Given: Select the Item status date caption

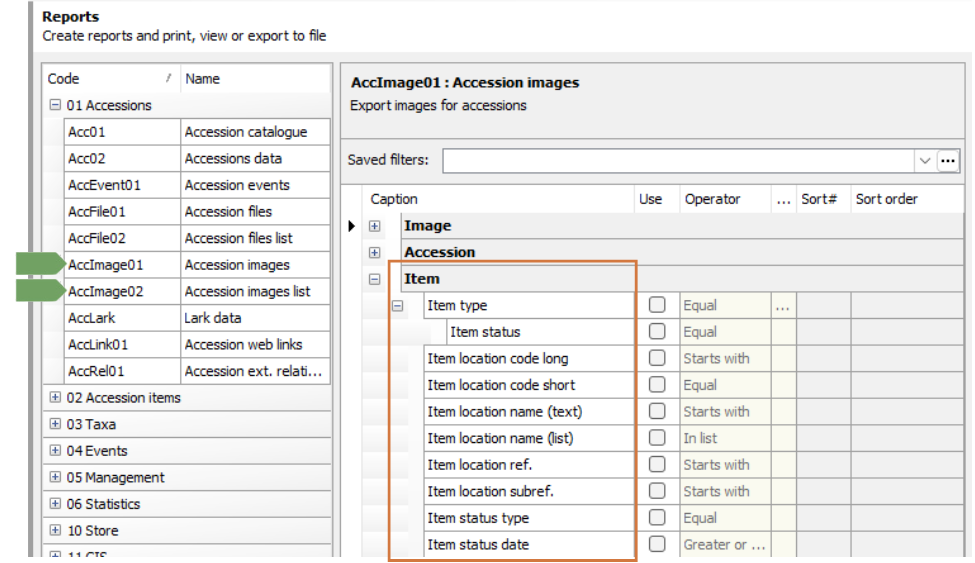Looking at the screenshot, I should [529, 544].
